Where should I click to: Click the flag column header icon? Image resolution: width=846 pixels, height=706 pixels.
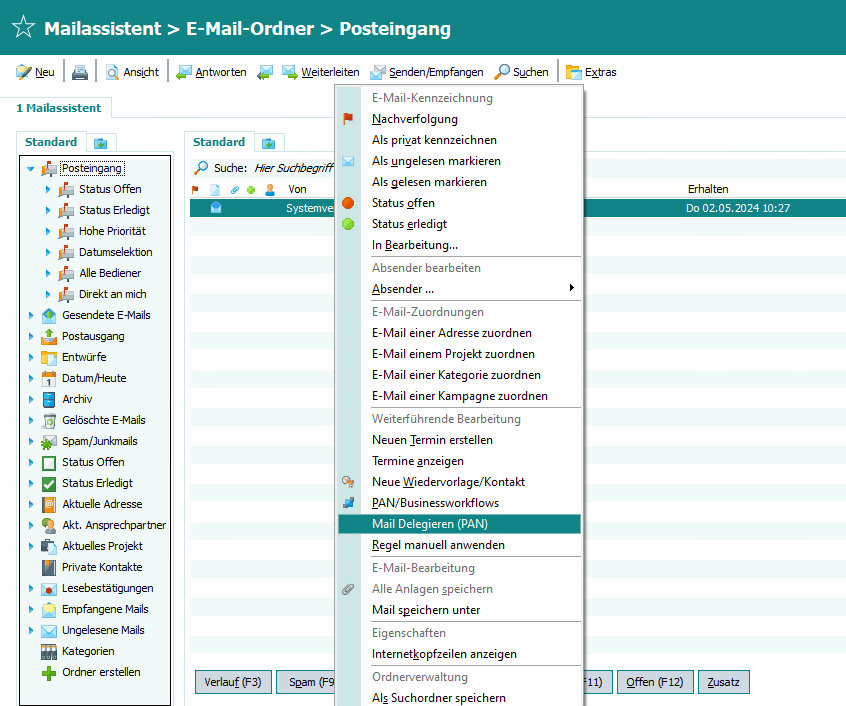click(196, 189)
